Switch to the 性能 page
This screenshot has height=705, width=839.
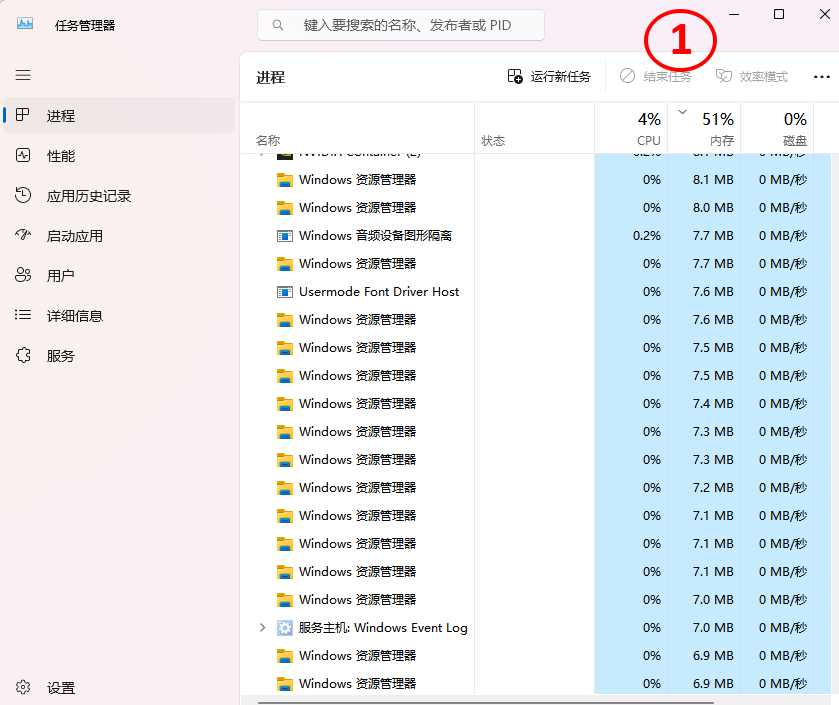(119, 156)
